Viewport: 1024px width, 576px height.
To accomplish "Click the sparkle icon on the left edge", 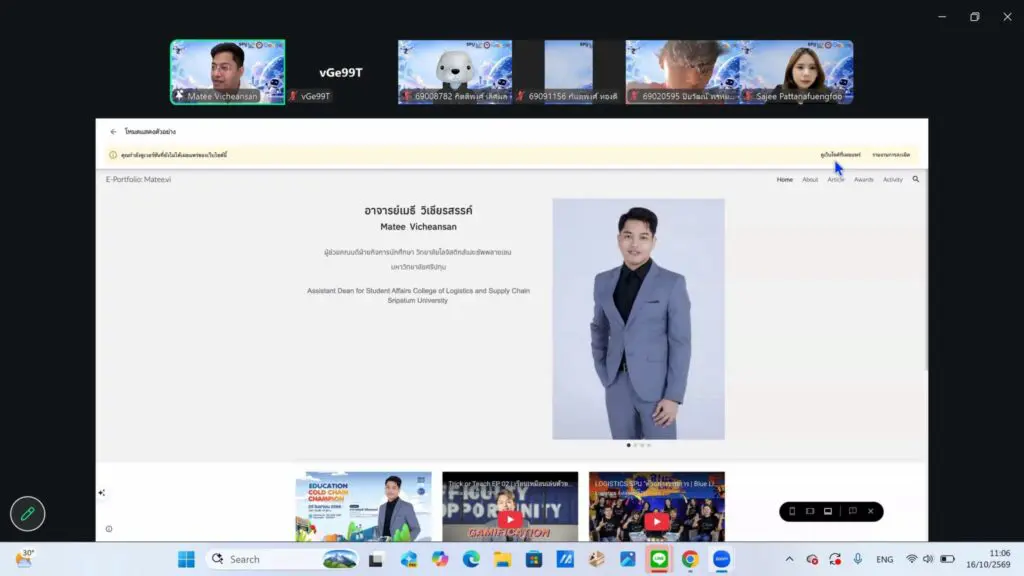I will click(102, 493).
